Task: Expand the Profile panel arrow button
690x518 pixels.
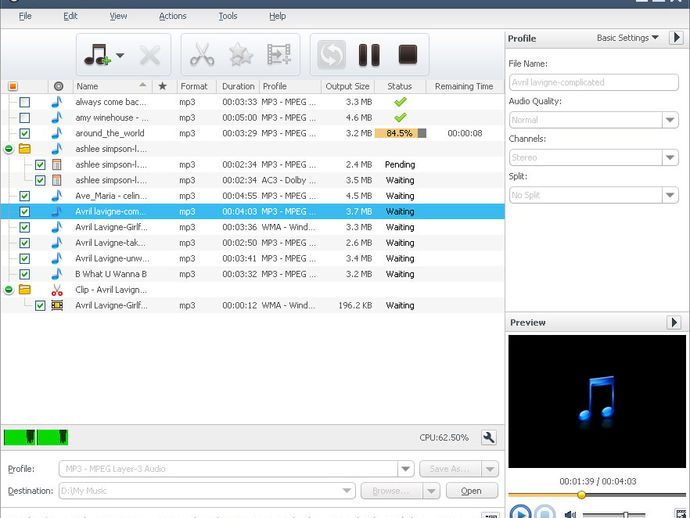Action: click(677, 38)
